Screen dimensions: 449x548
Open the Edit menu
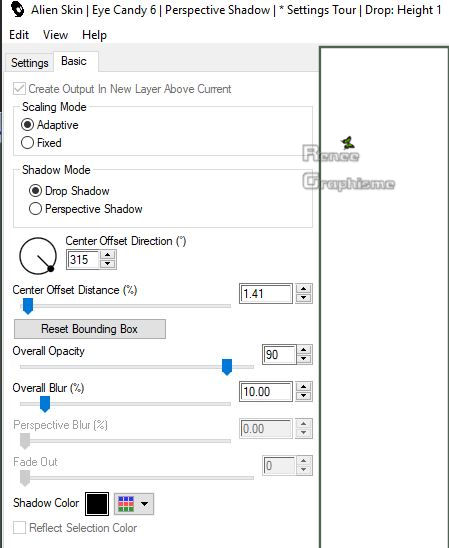click(x=19, y=35)
